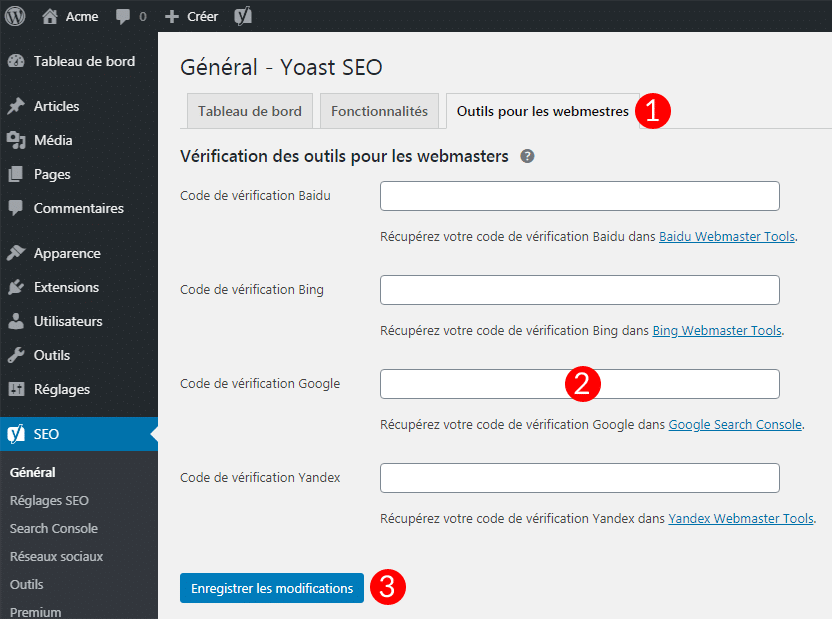
Task: Click the Réglages sliders icon
Action: pyautogui.click(x=16, y=389)
